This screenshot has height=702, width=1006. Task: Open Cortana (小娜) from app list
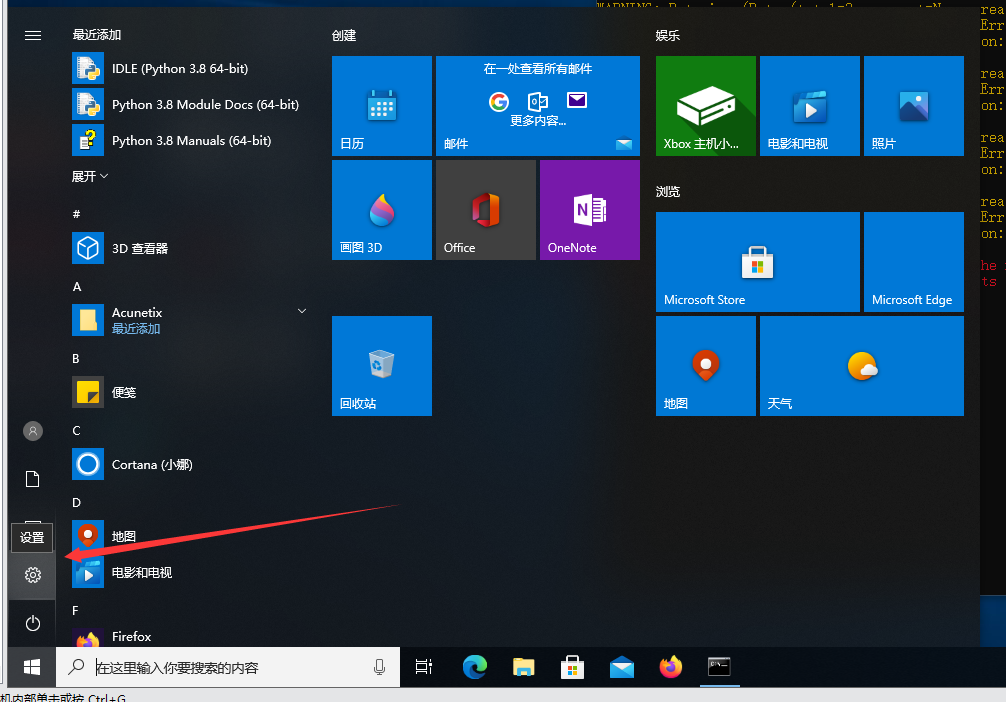(x=152, y=465)
